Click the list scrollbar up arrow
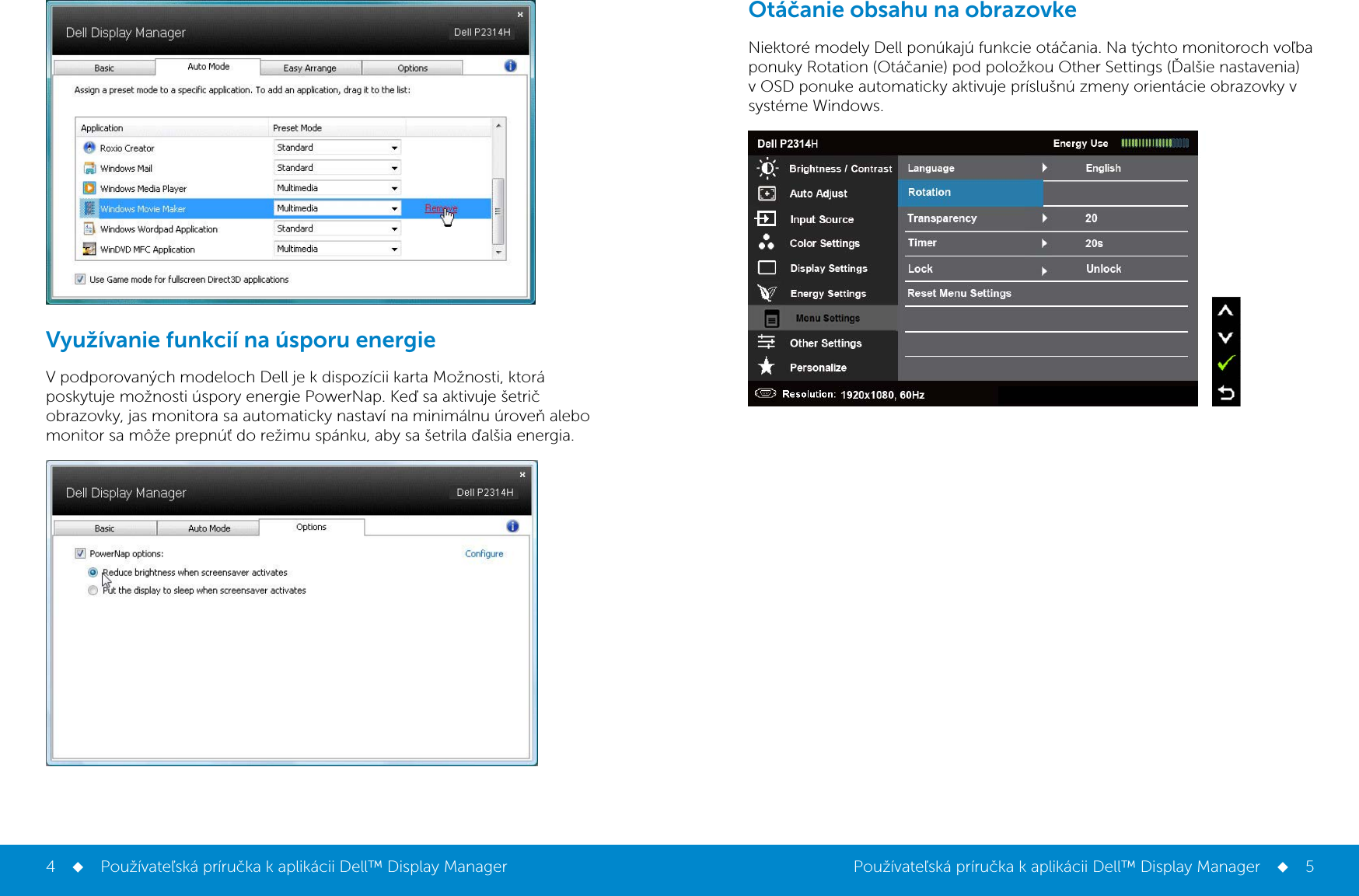The image size is (1359, 896). (498, 125)
